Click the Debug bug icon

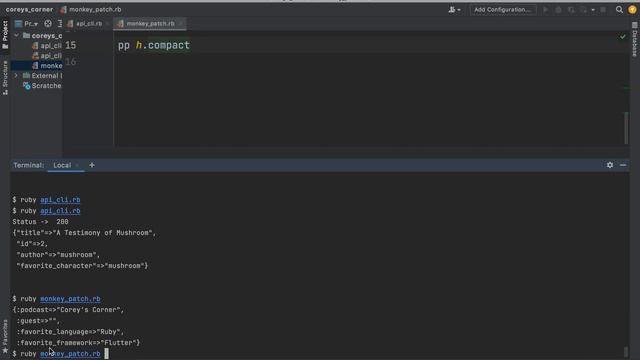pos(558,9)
